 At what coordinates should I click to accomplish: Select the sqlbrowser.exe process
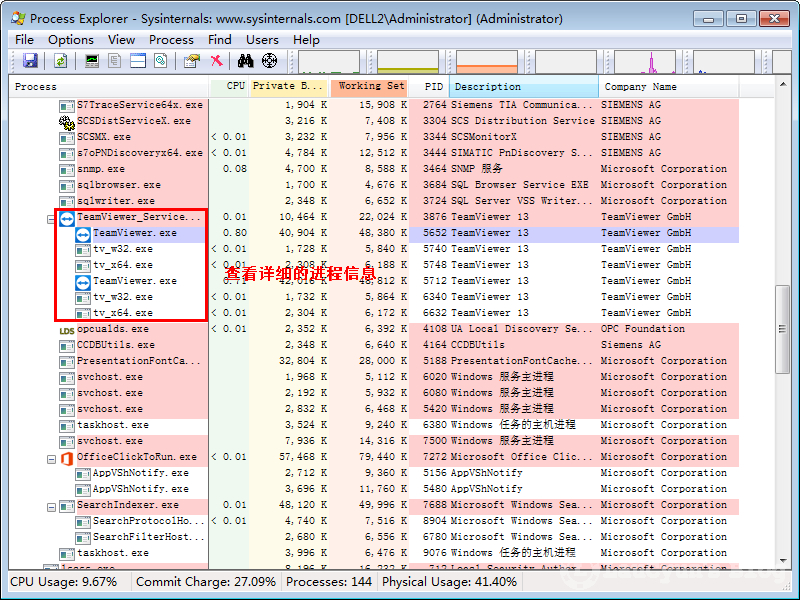point(119,185)
